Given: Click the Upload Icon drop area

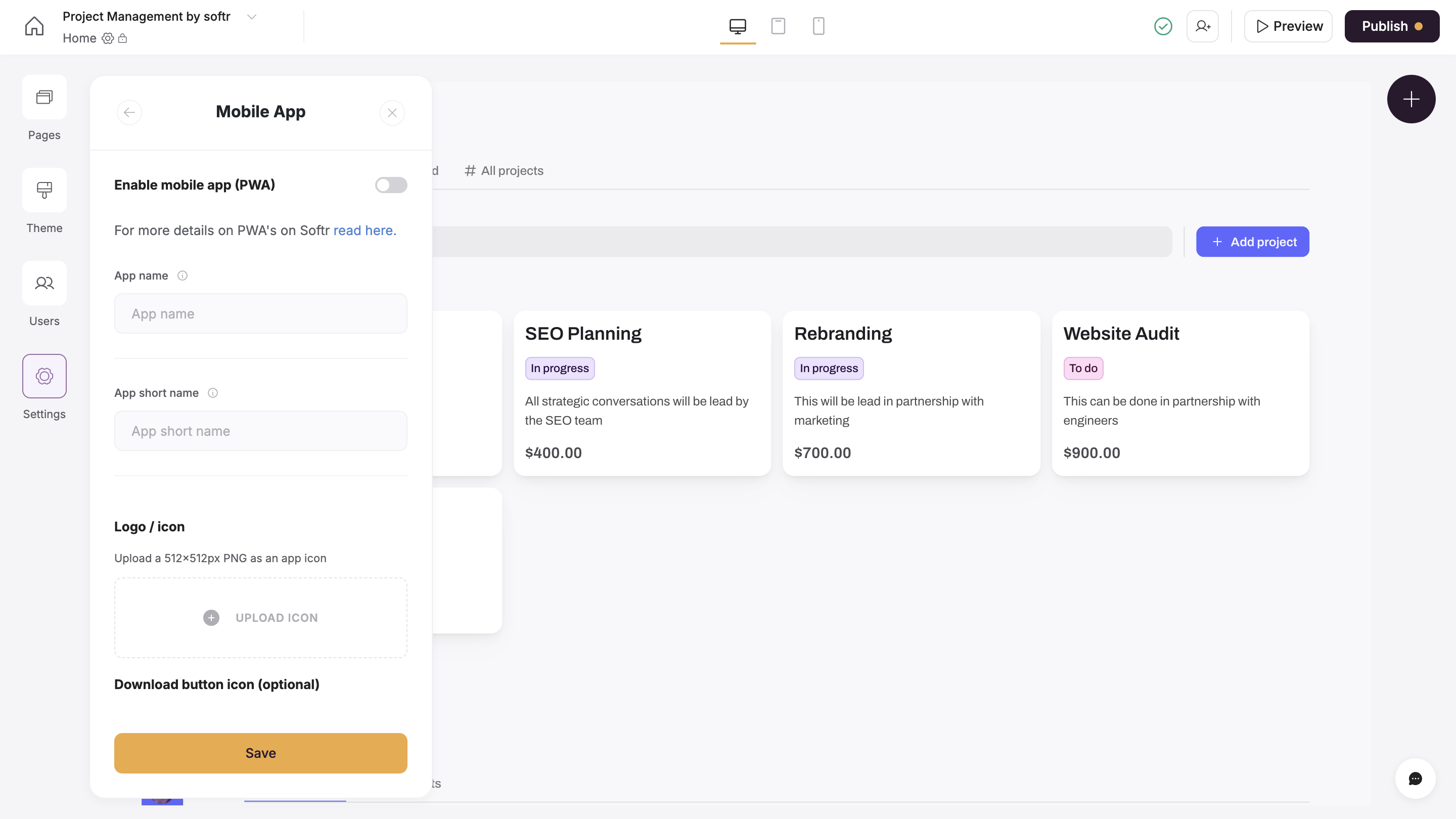Looking at the screenshot, I should tap(260, 617).
